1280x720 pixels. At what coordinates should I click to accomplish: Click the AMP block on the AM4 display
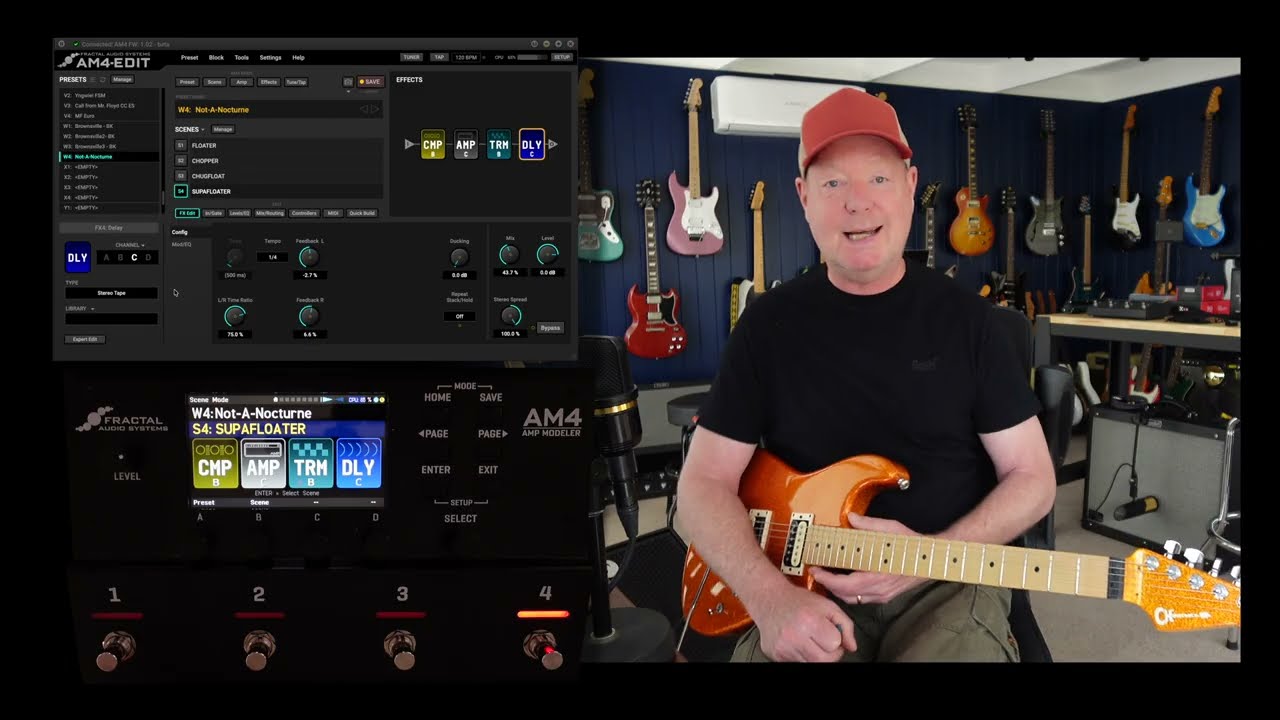(263, 463)
